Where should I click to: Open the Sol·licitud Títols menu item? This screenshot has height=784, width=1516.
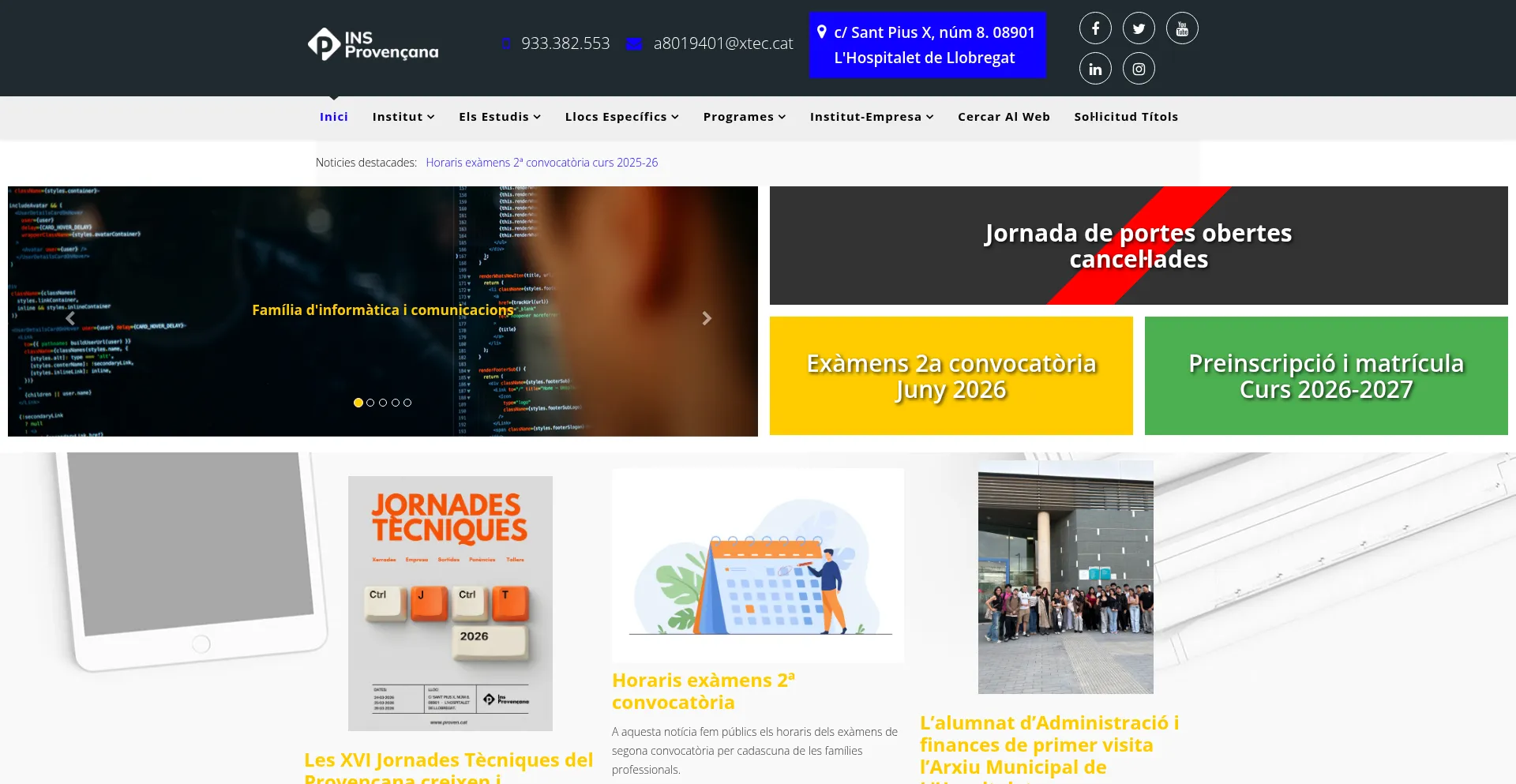[1126, 117]
